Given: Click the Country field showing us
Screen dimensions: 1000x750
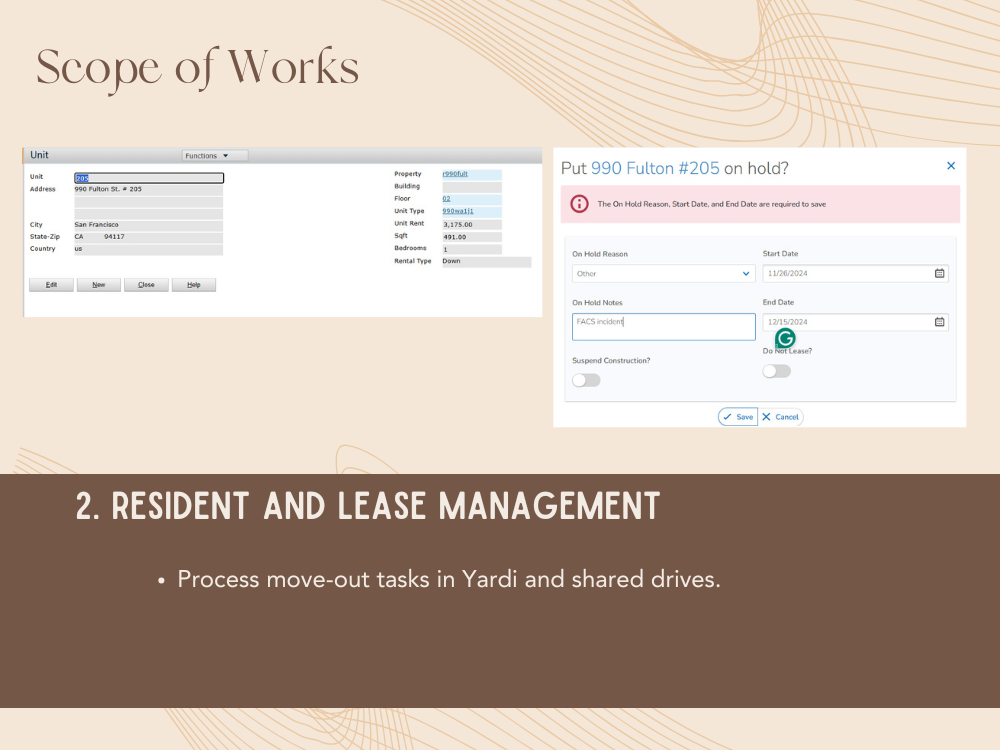Looking at the screenshot, I should coord(149,249).
